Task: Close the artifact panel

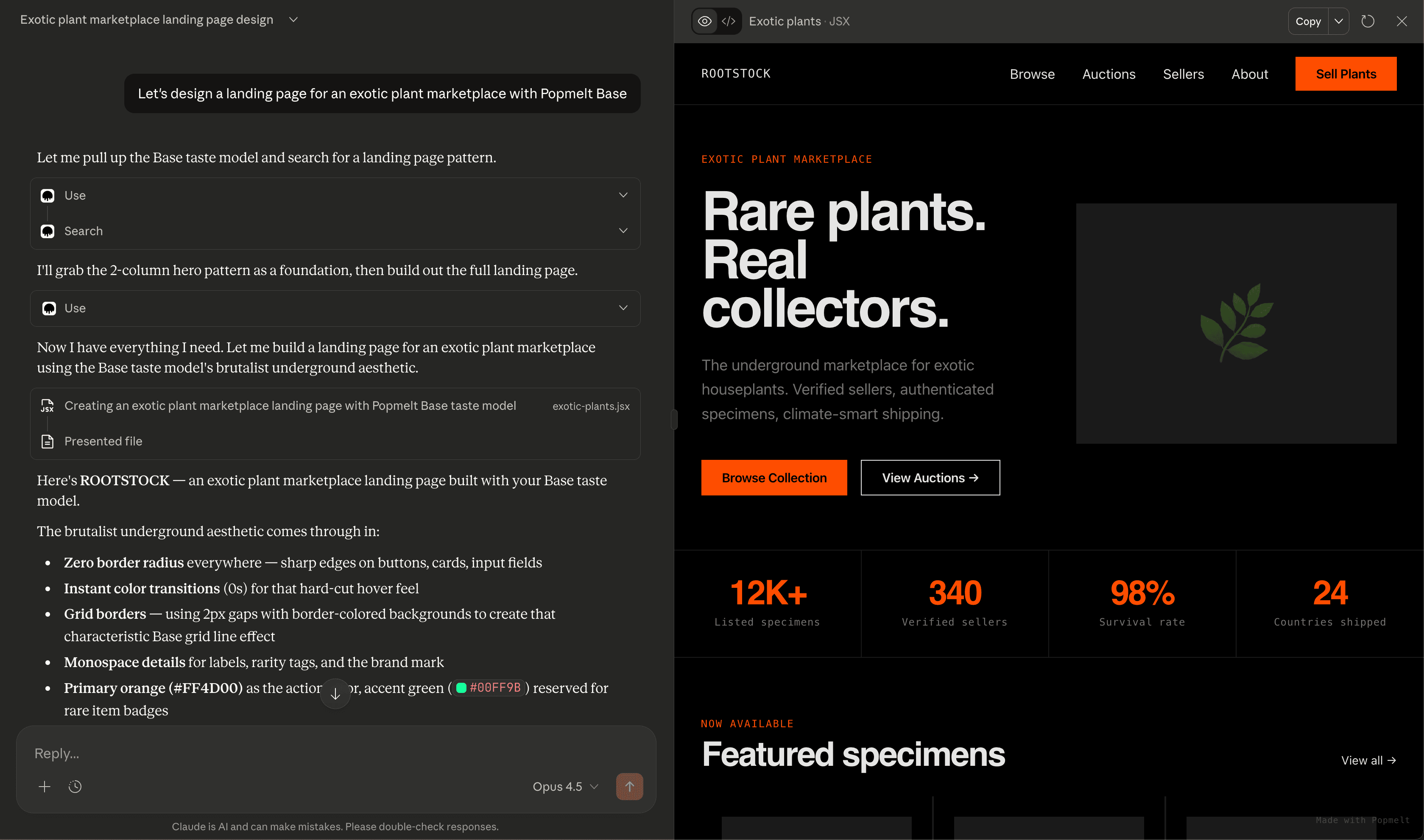Action: pos(1402,22)
